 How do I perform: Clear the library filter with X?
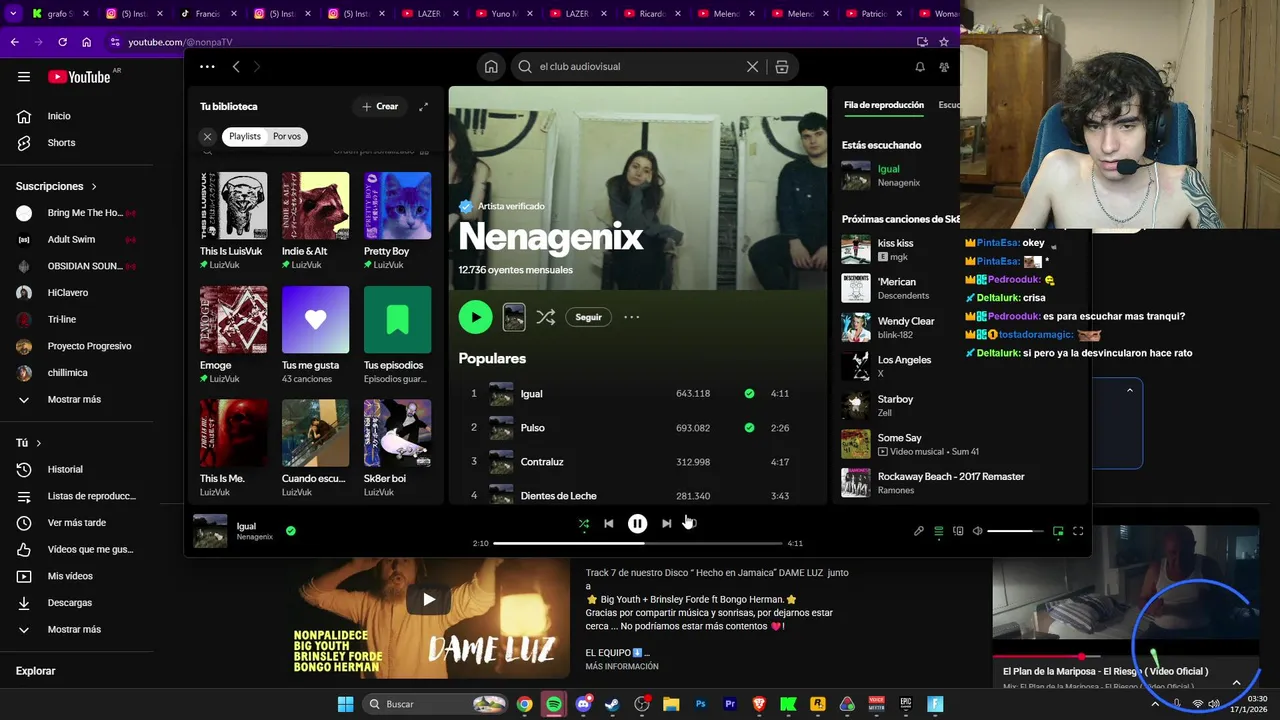[x=207, y=137]
